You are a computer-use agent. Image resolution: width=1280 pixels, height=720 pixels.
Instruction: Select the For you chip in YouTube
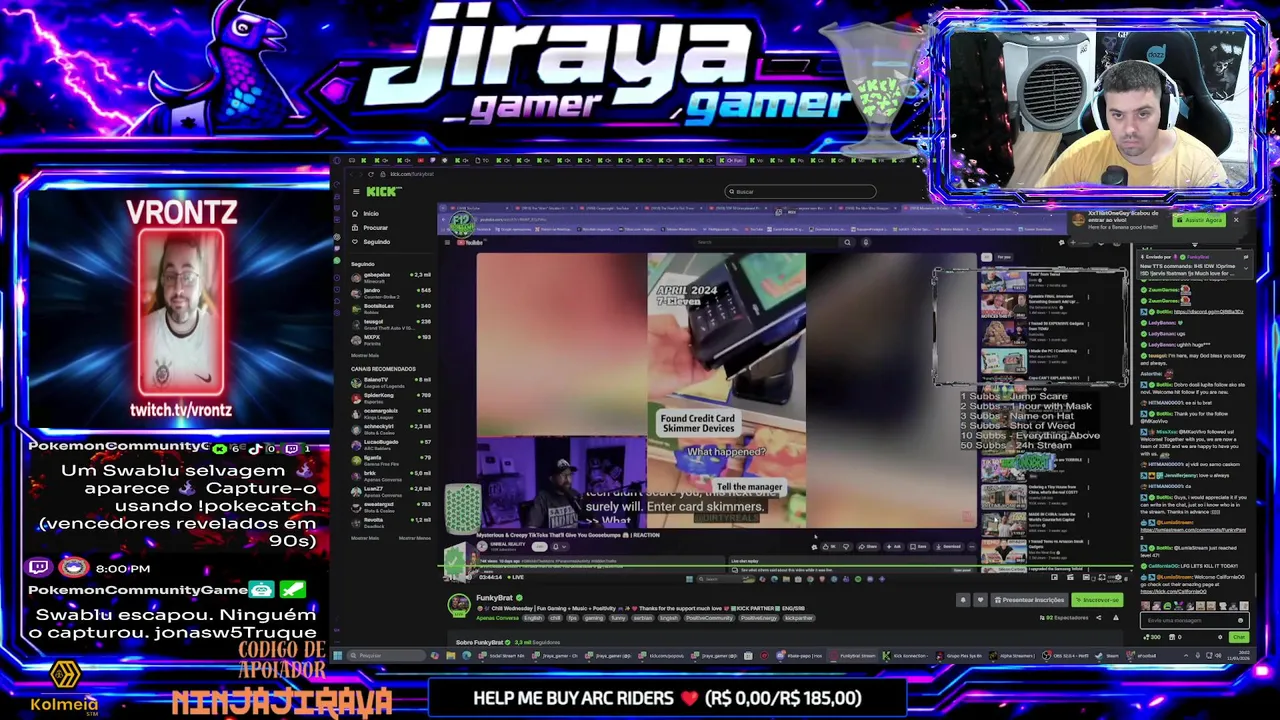click(1004, 257)
